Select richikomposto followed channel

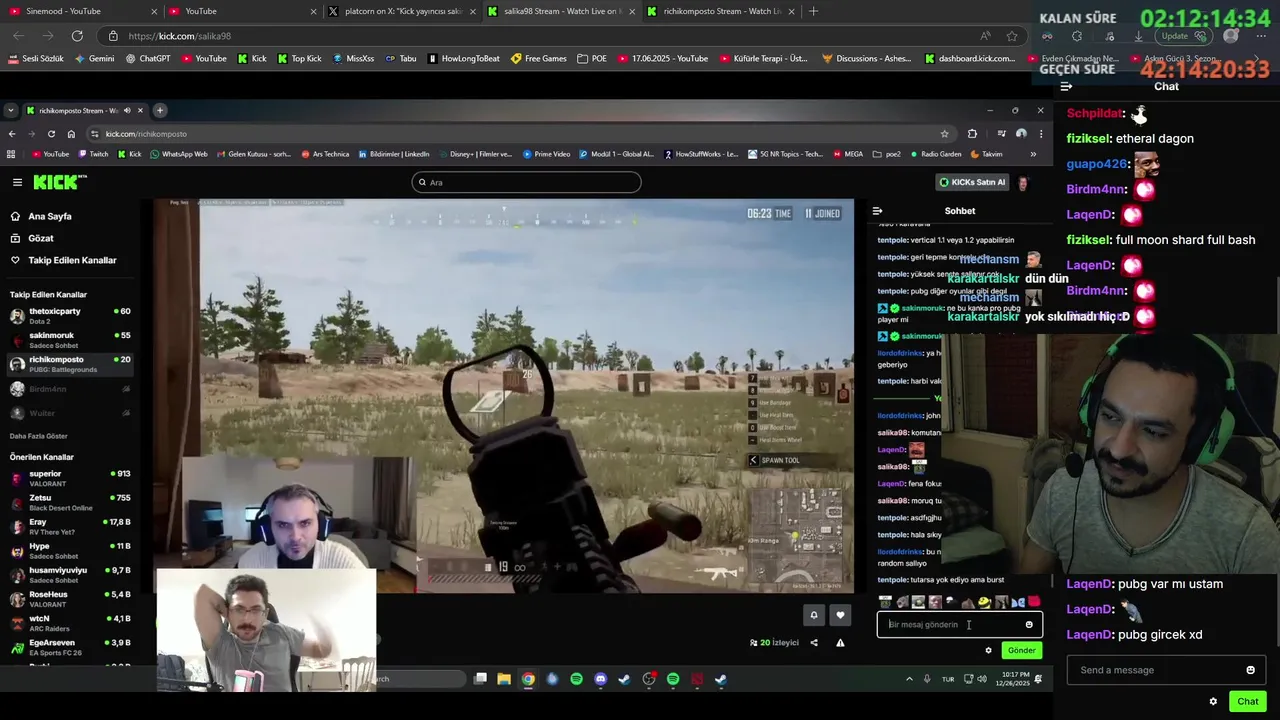point(70,364)
